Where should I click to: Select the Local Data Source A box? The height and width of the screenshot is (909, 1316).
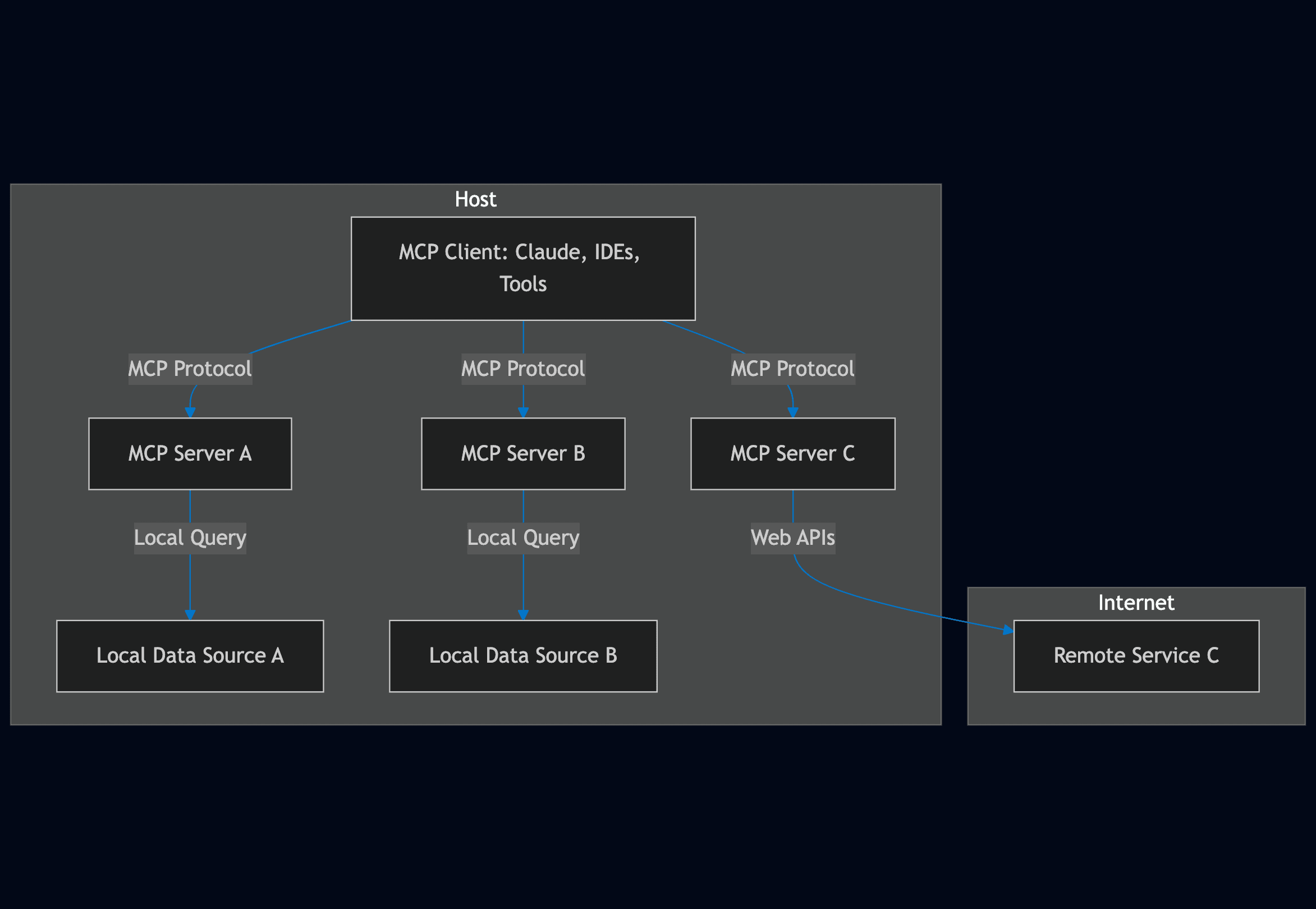pos(190,655)
